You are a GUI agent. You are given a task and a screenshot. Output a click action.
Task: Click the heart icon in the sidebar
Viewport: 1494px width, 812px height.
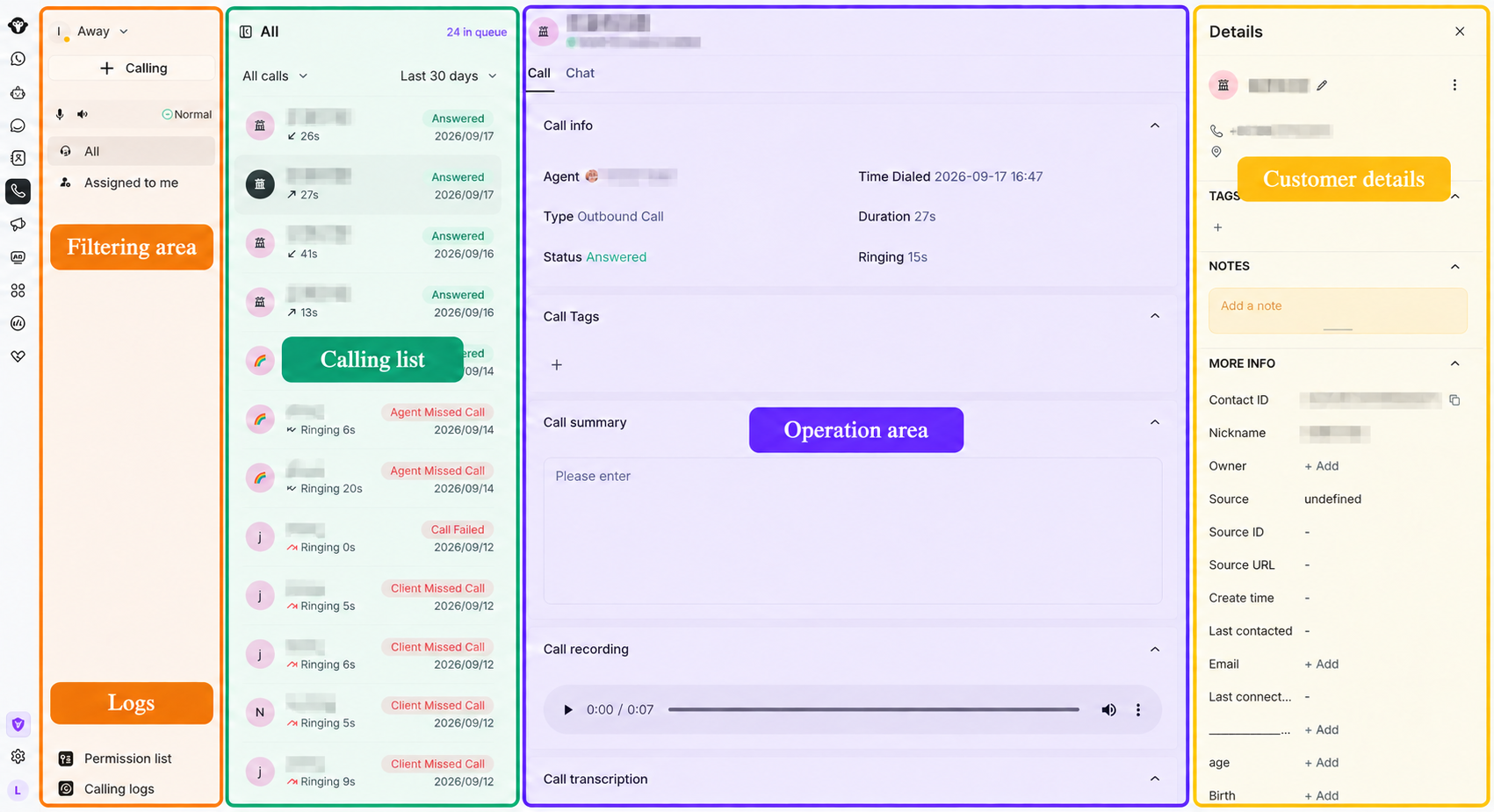(x=18, y=356)
